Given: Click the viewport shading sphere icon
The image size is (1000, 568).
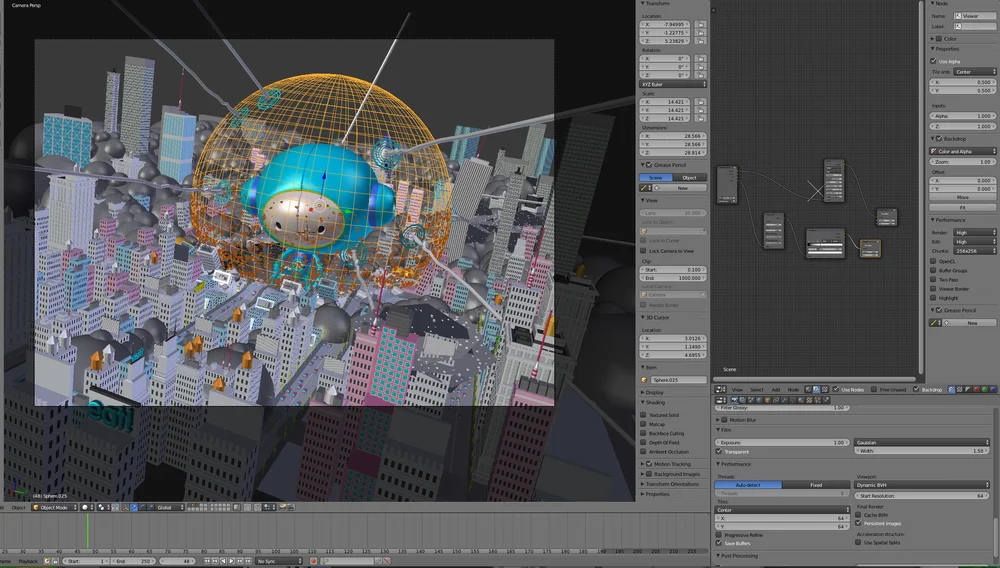Looking at the screenshot, I should (x=85, y=507).
